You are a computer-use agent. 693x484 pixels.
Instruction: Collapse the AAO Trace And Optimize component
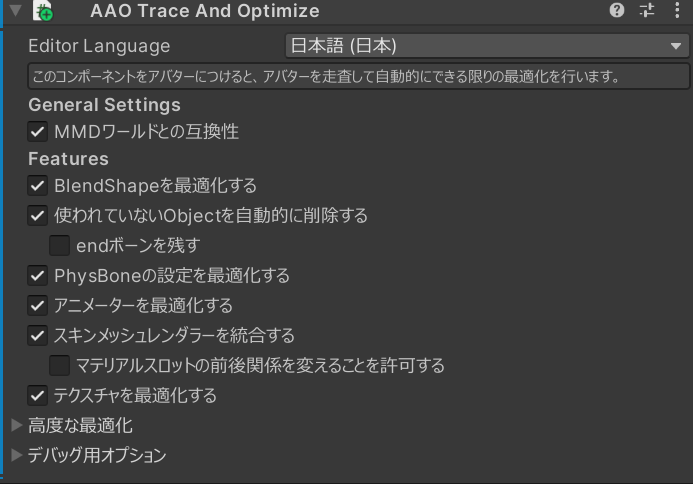pos(15,11)
